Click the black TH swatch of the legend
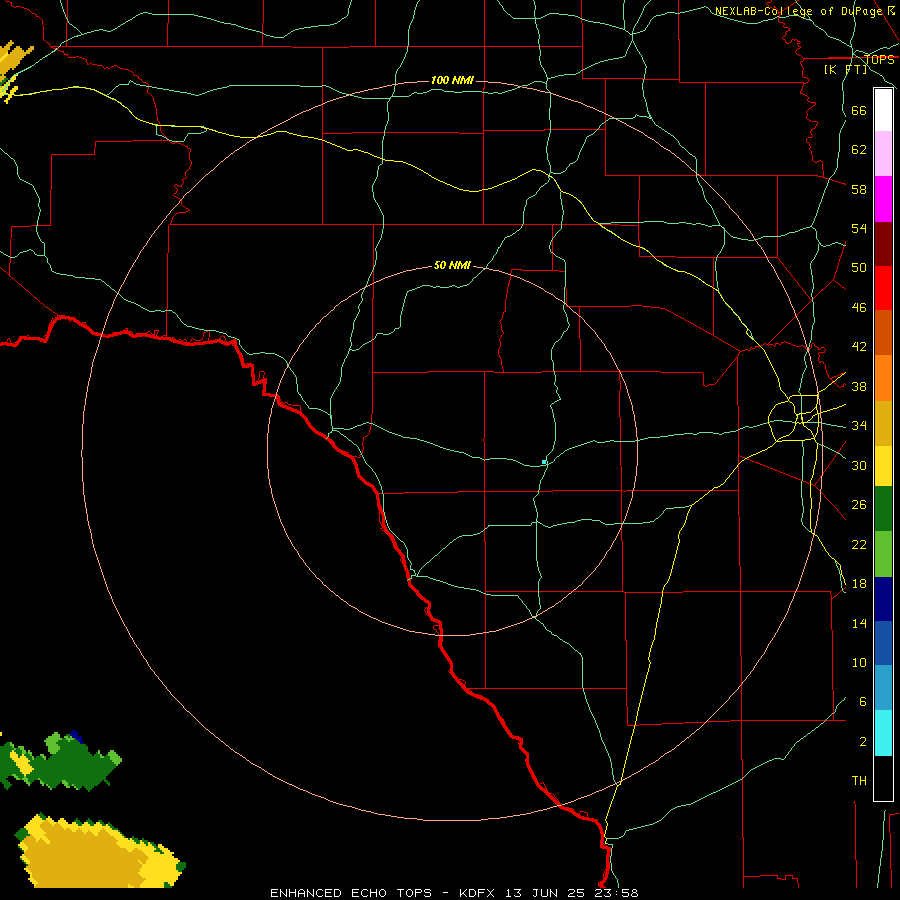The width and height of the screenshot is (900, 900). (x=883, y=778)
